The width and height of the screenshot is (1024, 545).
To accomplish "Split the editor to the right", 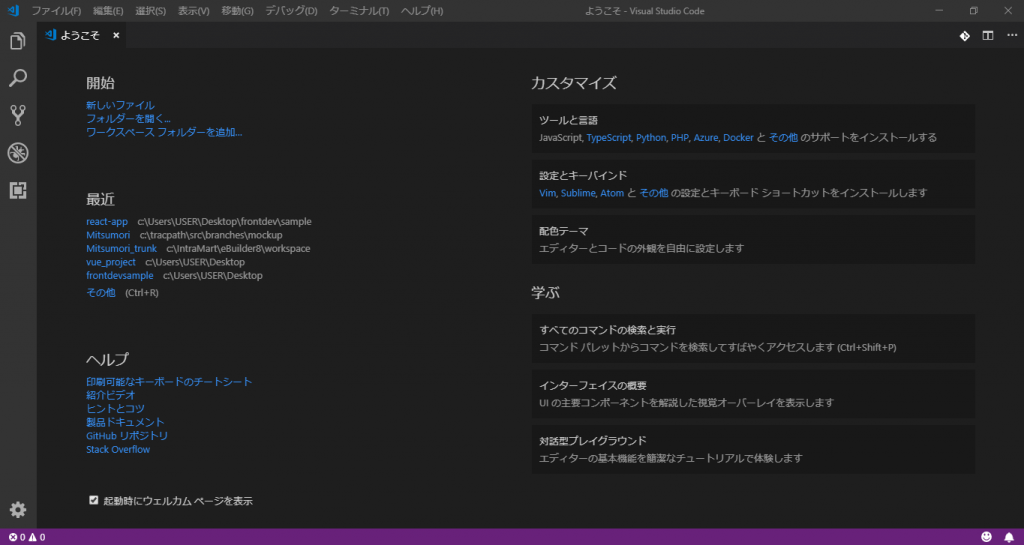I will tap(987, 36).
